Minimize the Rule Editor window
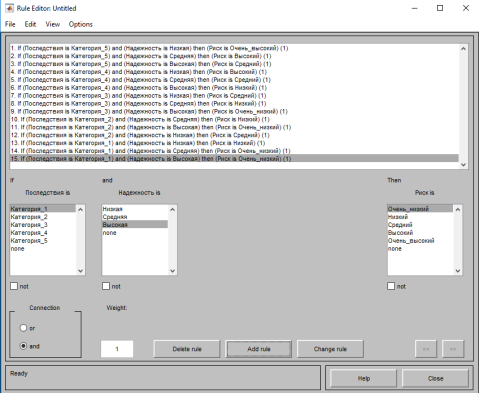 (x=414, y=8)
